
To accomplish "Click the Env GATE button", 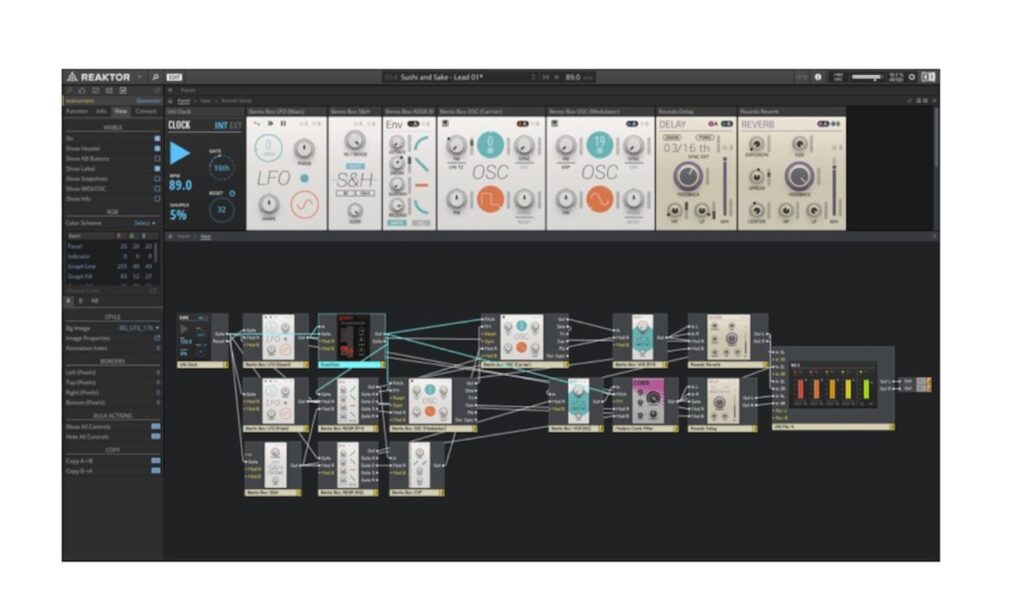I will (x=396, y=223).
